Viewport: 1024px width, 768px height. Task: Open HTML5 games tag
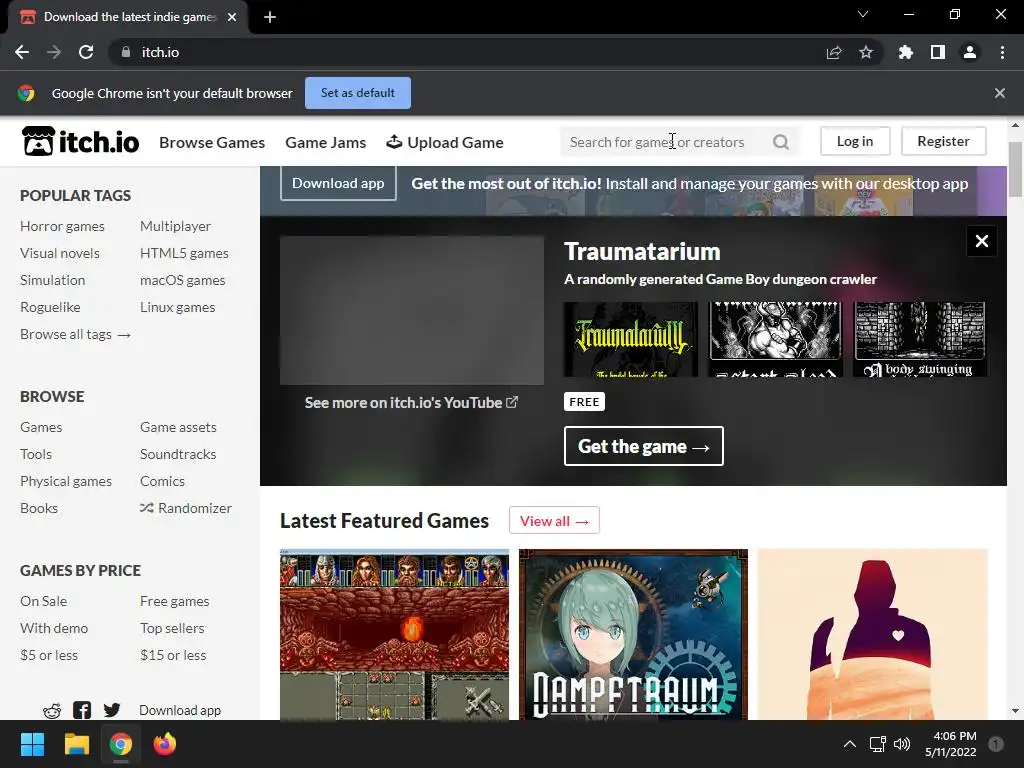click(x=184, y=253)
